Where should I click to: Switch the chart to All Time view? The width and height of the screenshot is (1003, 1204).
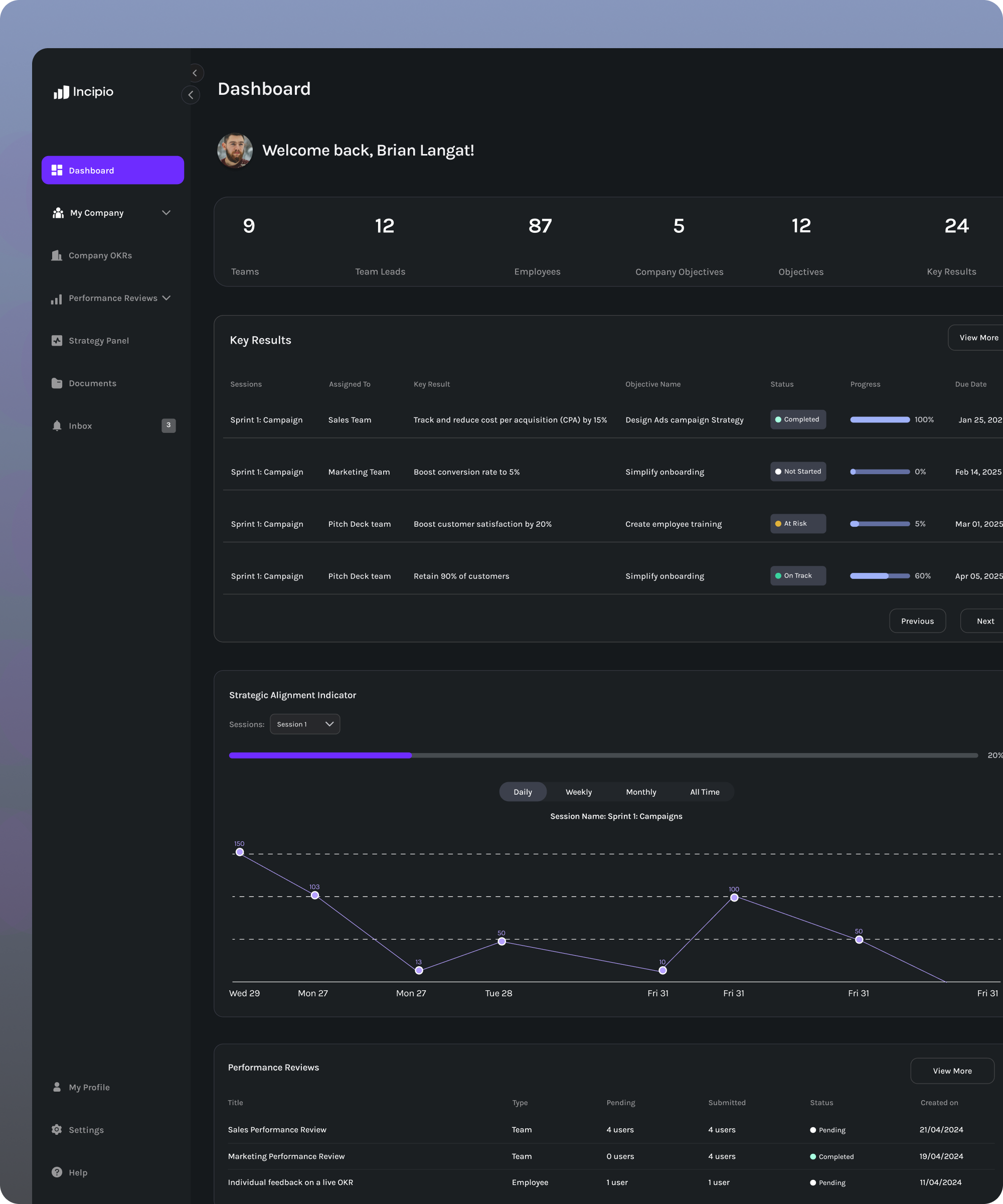705,792
